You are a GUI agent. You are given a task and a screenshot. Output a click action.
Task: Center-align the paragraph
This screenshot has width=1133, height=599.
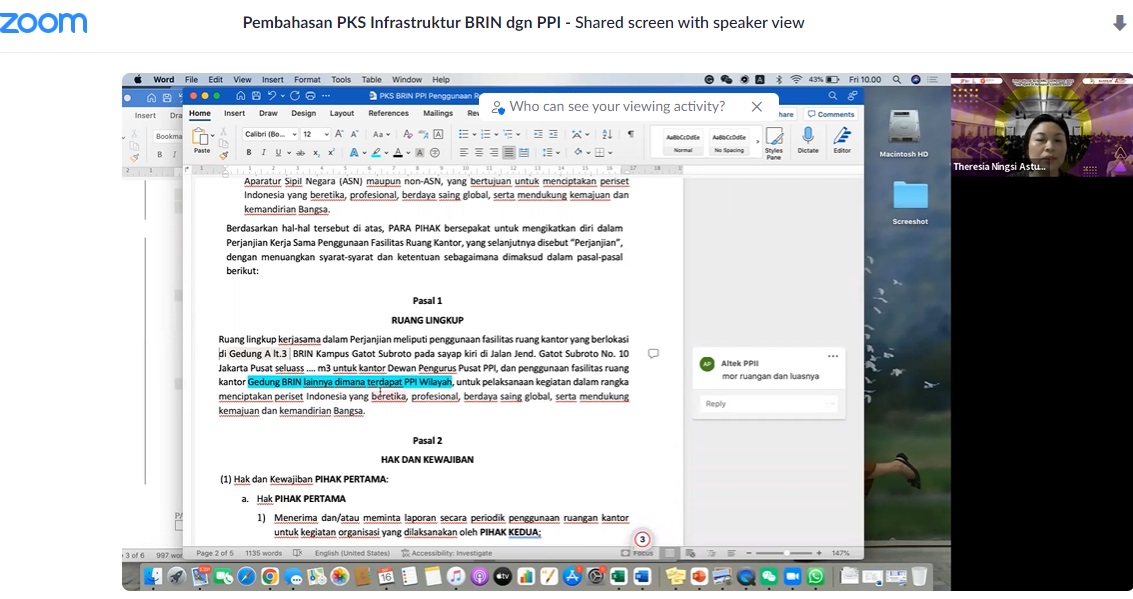(478, 152)
